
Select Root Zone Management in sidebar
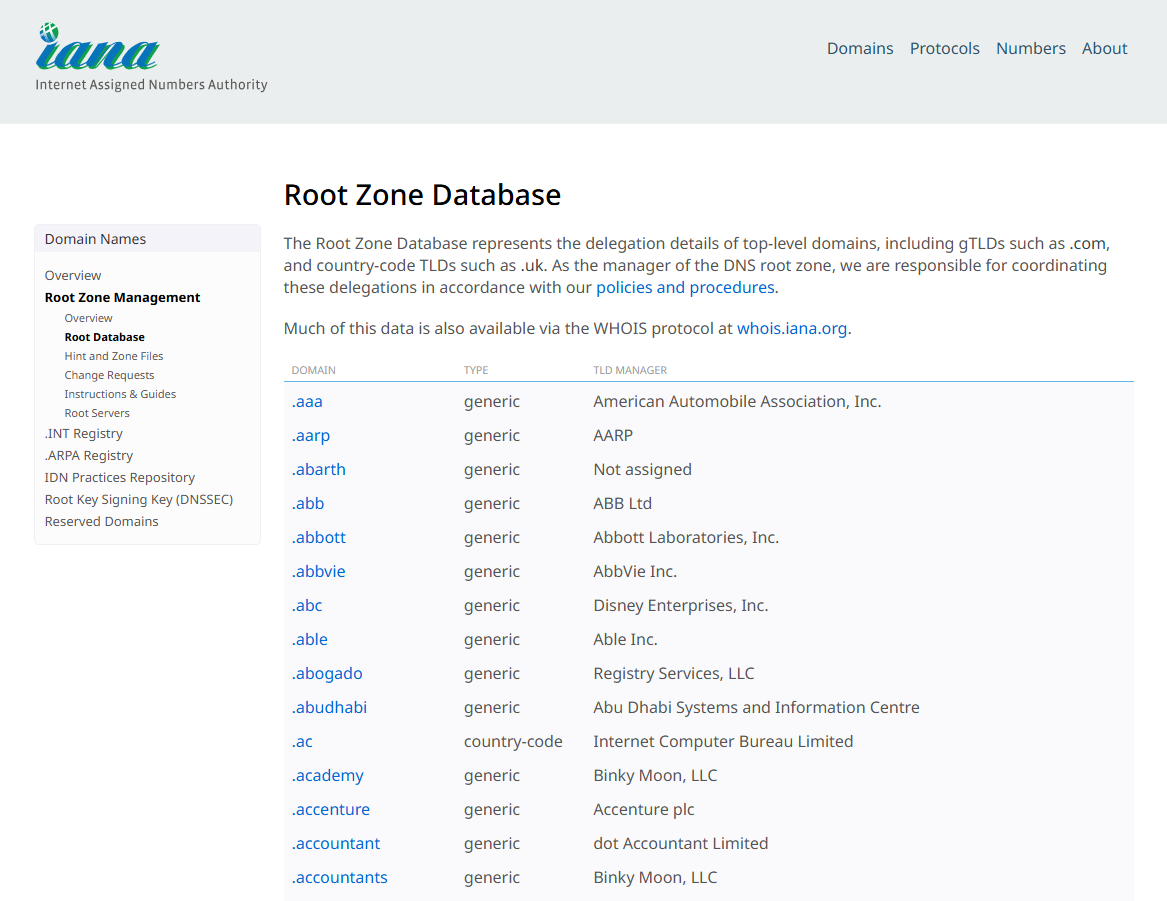click(122, 297)
